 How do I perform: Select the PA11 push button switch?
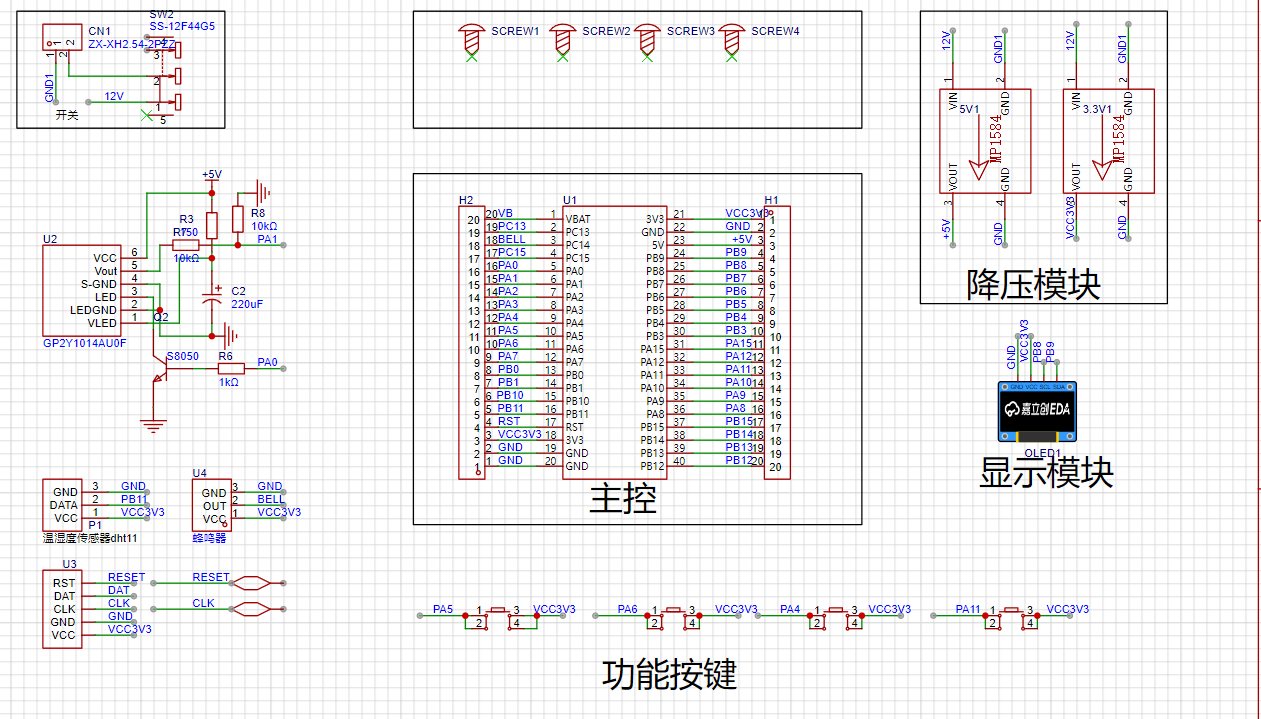[x=1011, y=616]
